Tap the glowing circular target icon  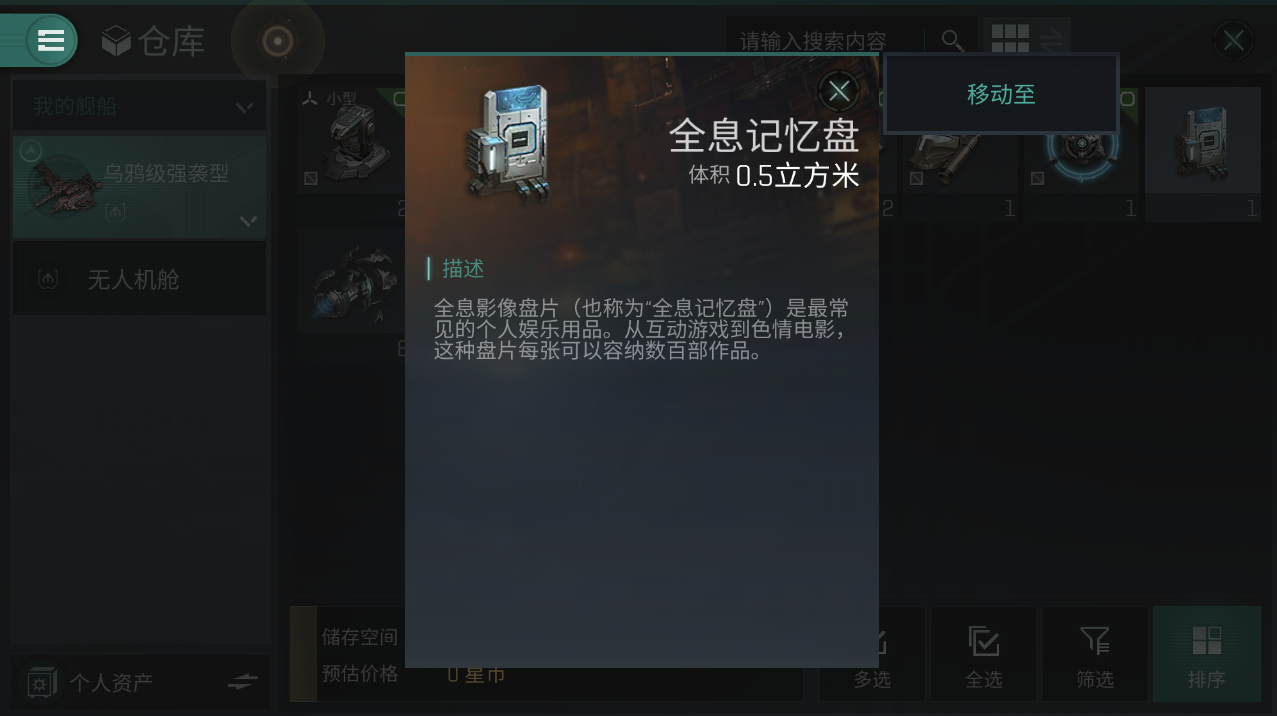(x=277, y=41)
